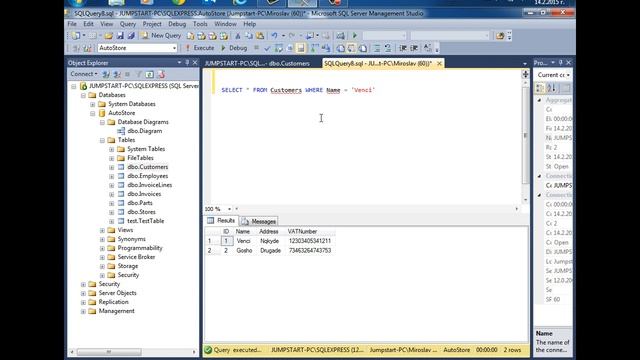Viewport: 640px width, 360px height.
Task: Click the Disconnect icon in Object Explorer
Action: pyautogui.click(x=117, y=74)
